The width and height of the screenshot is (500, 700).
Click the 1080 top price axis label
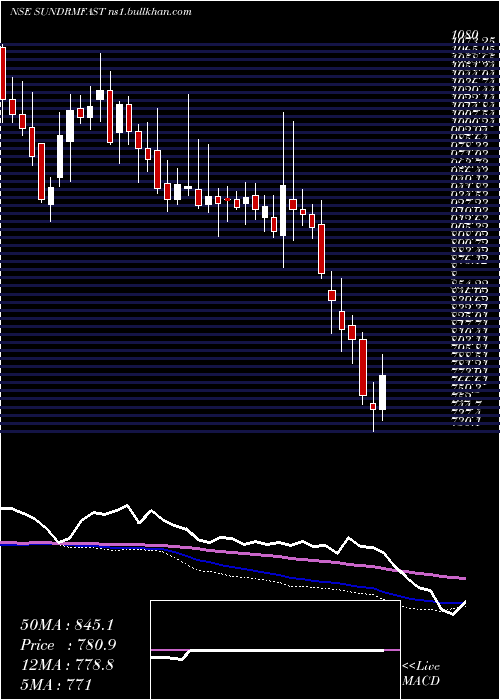(465, 35)
